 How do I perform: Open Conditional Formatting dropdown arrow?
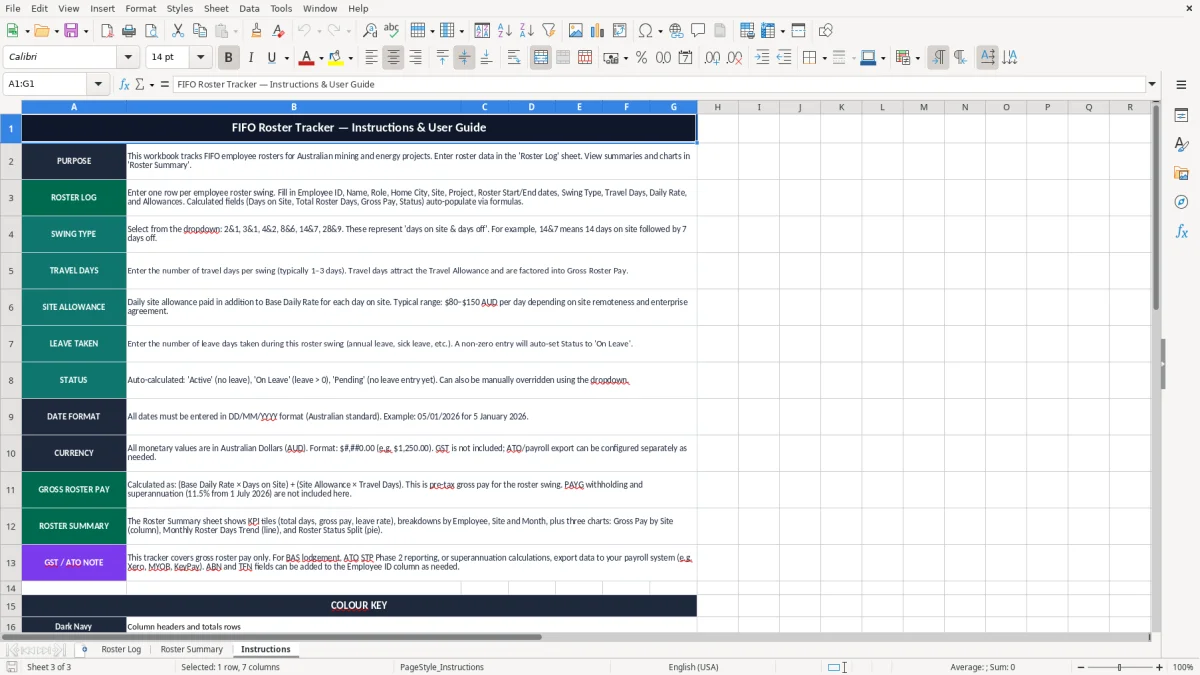917,58
